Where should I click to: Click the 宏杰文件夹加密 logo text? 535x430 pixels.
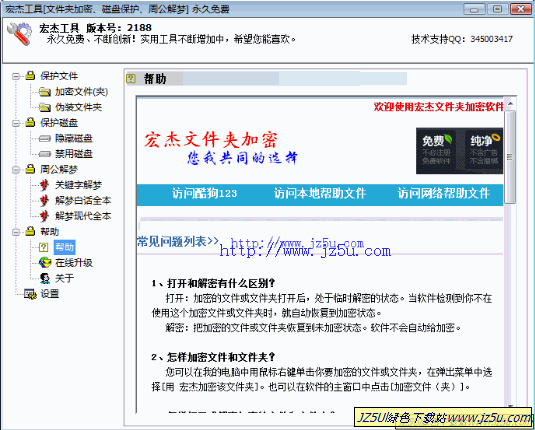tap(211, 141)
